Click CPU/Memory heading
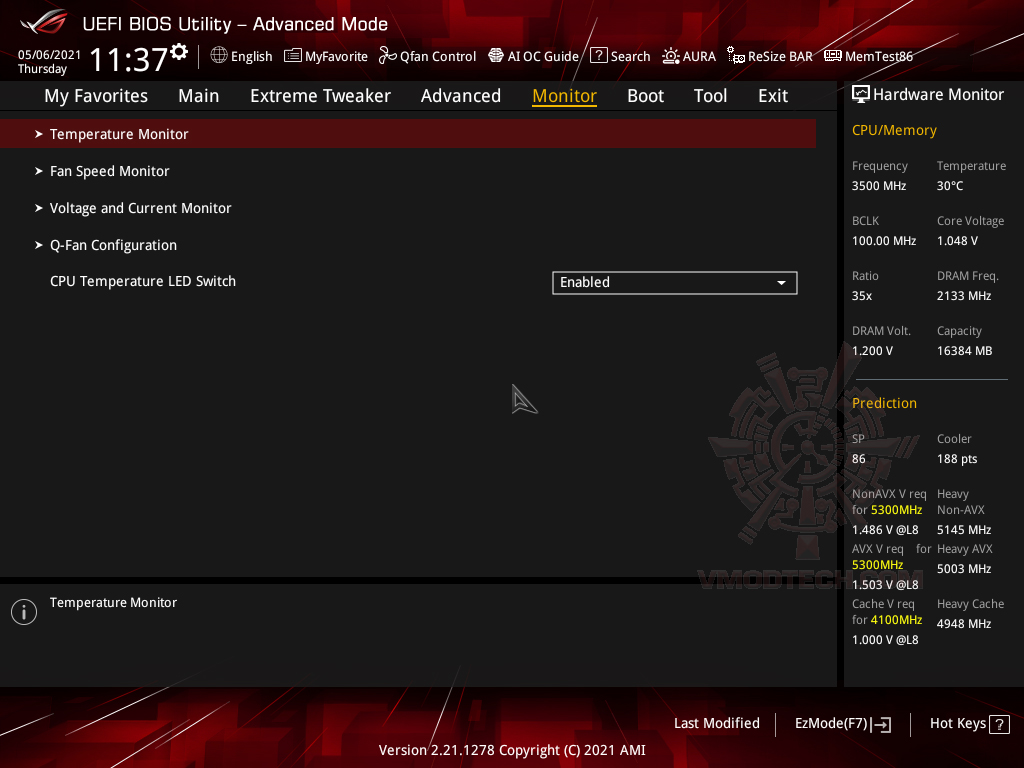The width and height of the screenshot is (1024, 768). 894,131
